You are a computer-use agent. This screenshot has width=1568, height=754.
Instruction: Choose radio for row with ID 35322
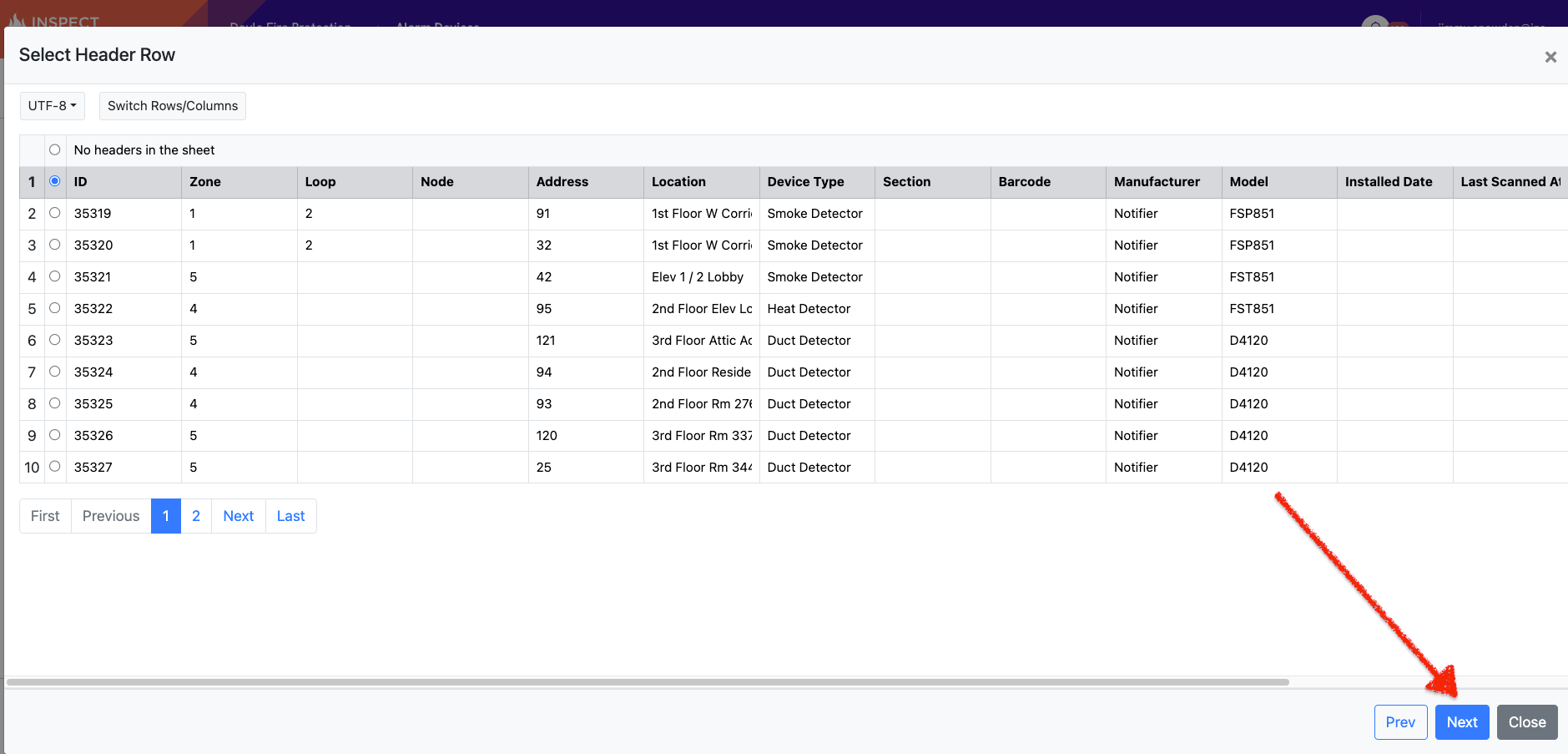[x=55, y=308]
